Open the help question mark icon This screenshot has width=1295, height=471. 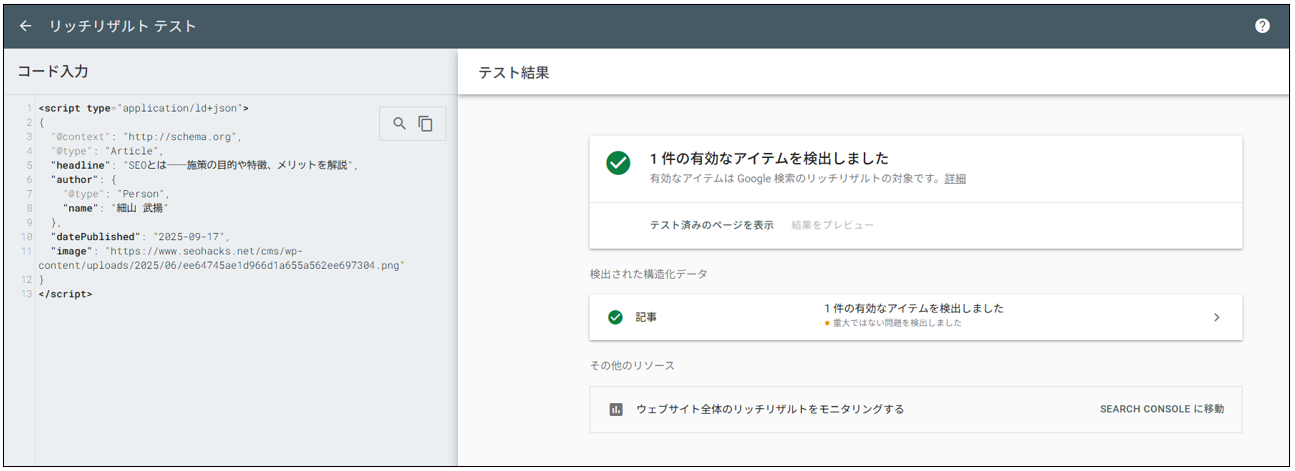pos(1262,26)
